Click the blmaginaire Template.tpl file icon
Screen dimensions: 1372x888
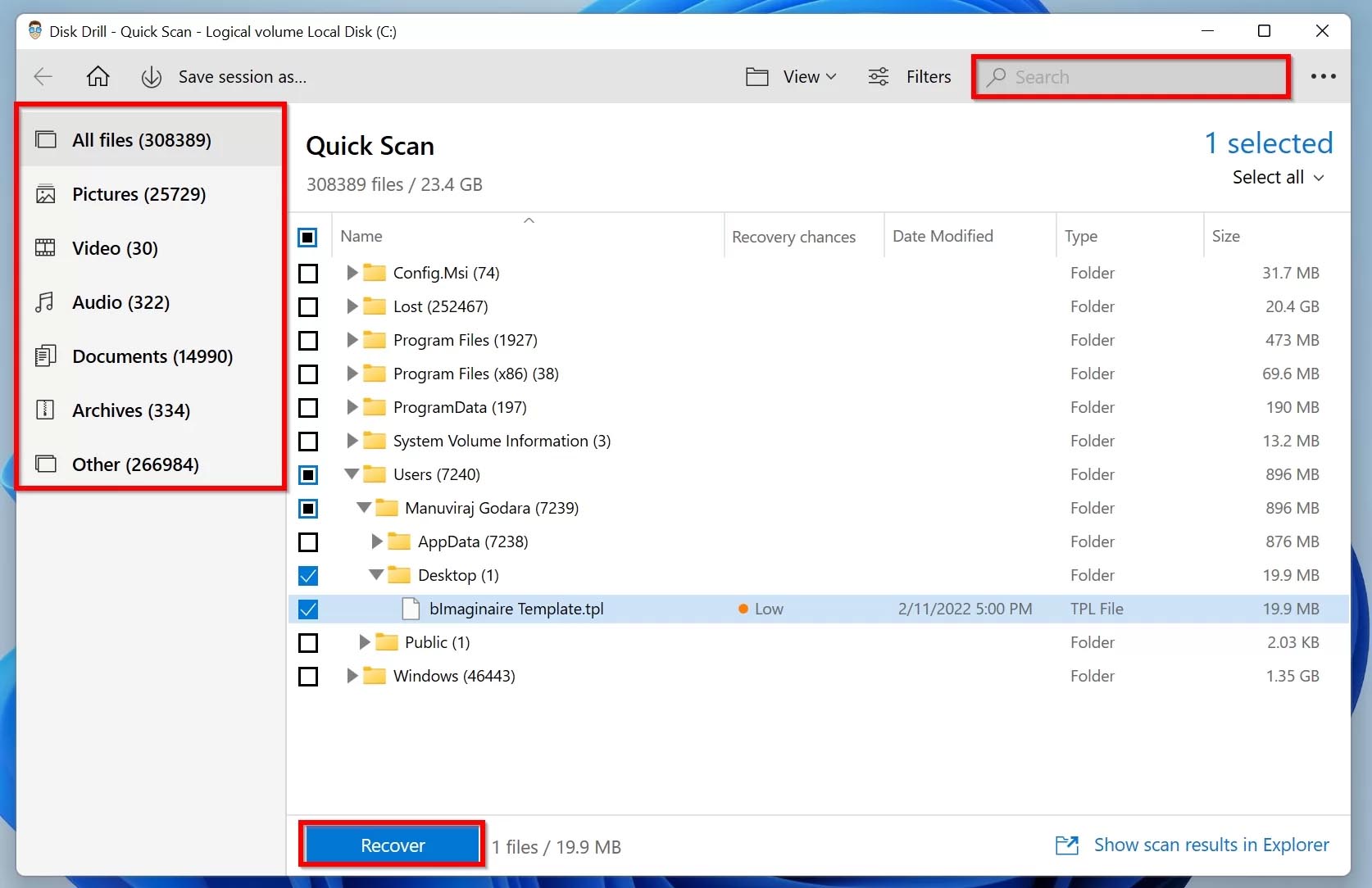pyautogui.click(x=411, y=609)
